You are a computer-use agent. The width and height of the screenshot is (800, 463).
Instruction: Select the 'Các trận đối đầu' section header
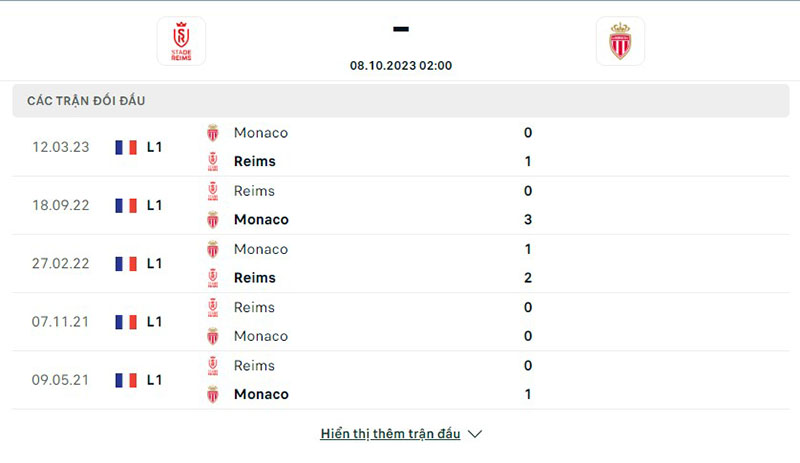(86, 101)
